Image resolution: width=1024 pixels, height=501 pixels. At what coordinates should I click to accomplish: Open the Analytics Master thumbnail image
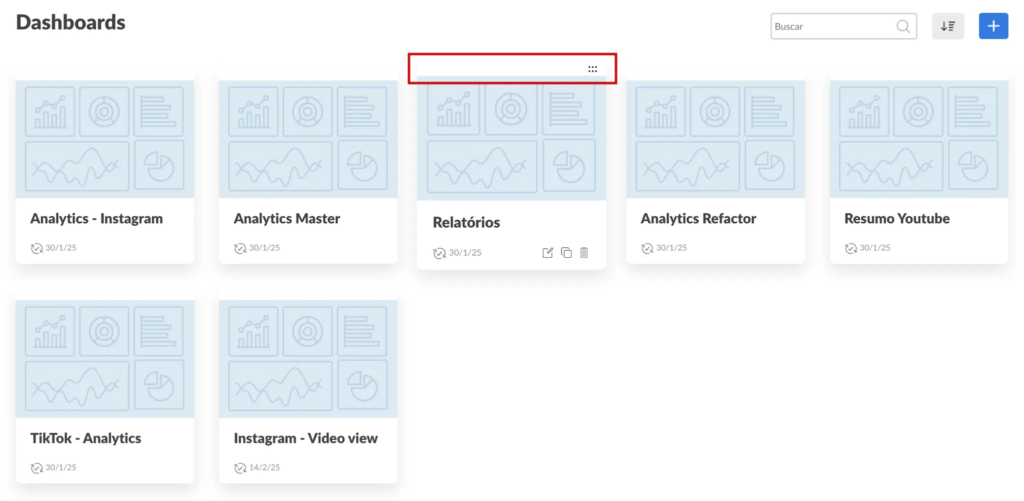coord(308,137)
